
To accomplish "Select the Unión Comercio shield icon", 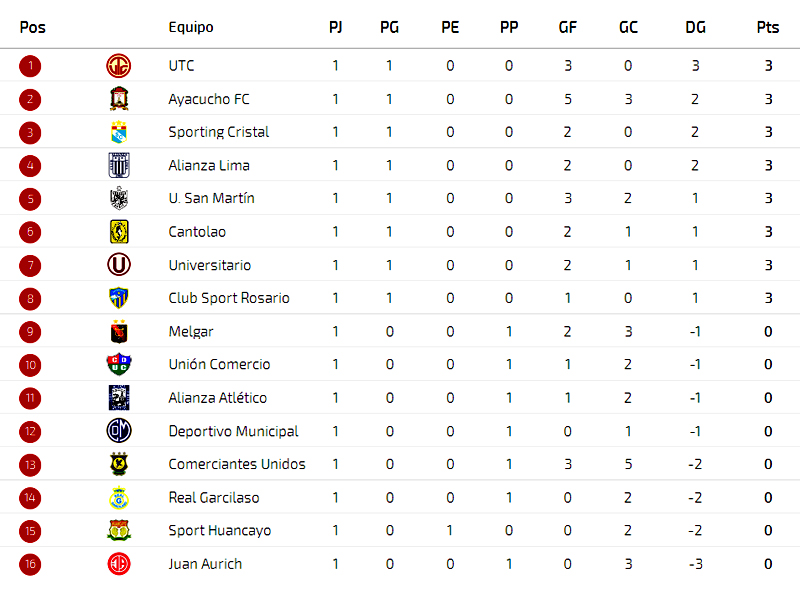I will pos(119,364).
